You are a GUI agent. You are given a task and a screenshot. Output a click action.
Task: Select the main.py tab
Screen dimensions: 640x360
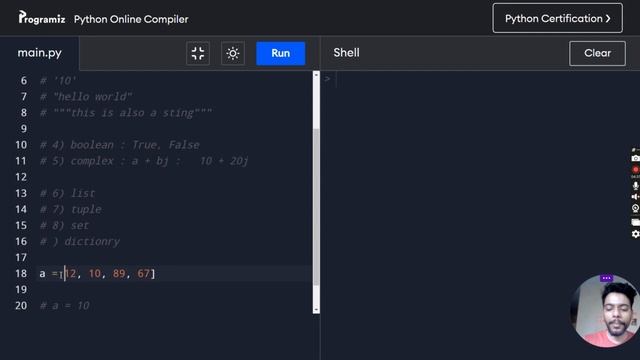pyautogui.click(x=40, y=53)
